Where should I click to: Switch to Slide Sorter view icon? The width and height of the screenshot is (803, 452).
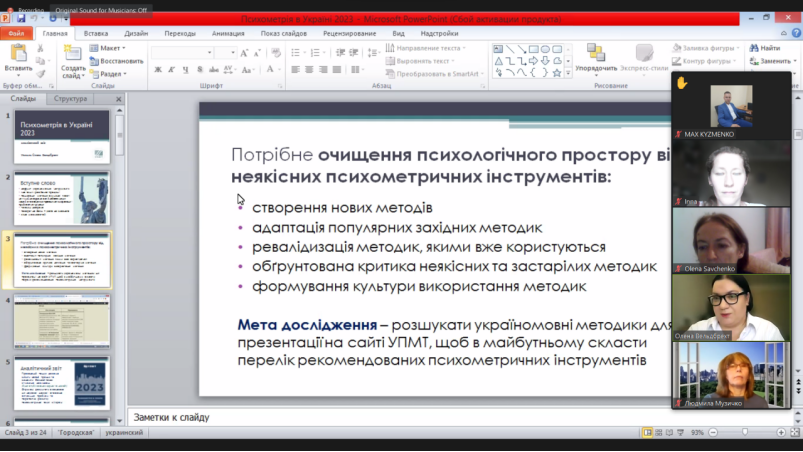coord(660,432)
